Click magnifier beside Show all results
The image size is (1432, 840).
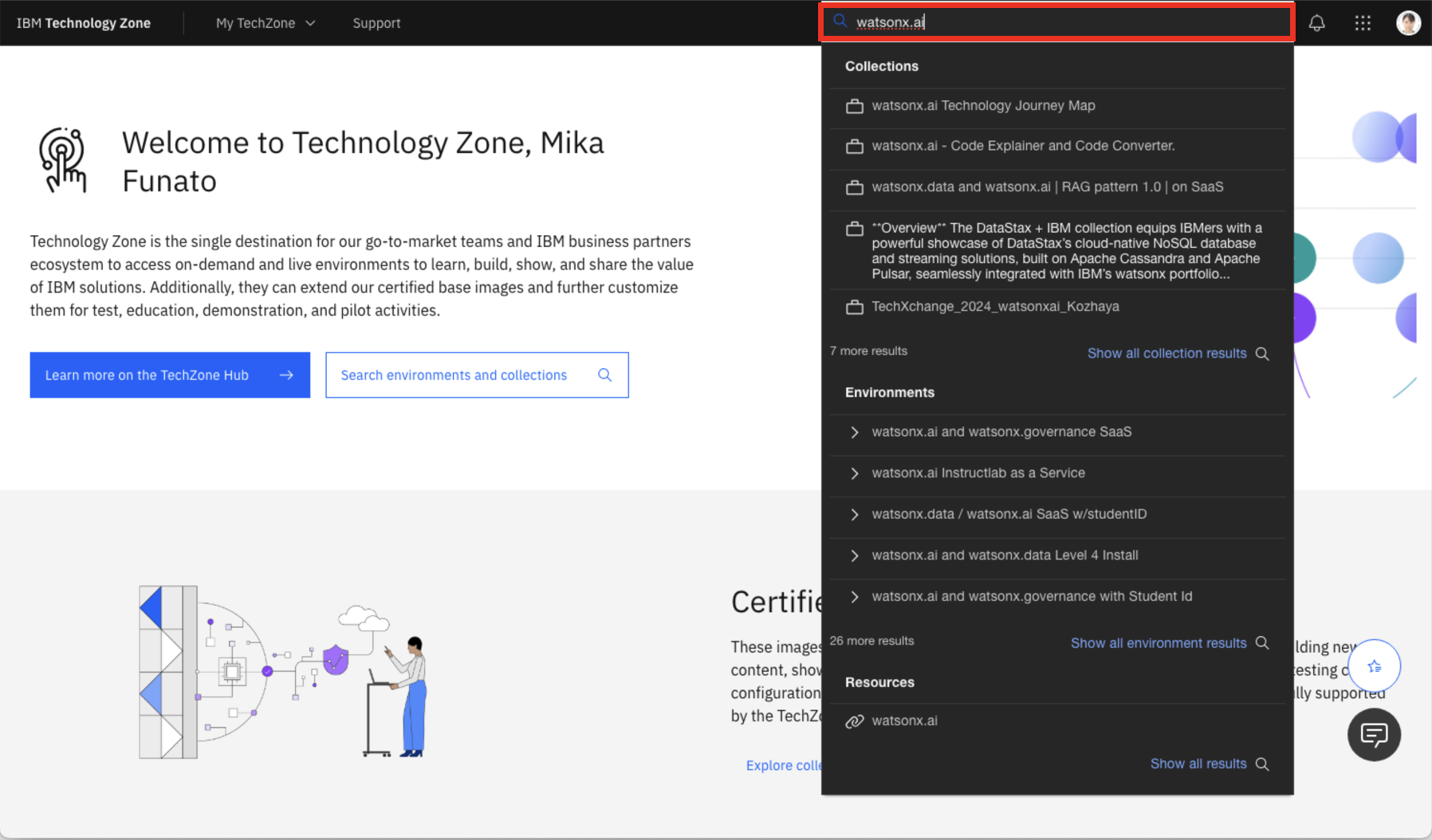(x=1262, y=764)
